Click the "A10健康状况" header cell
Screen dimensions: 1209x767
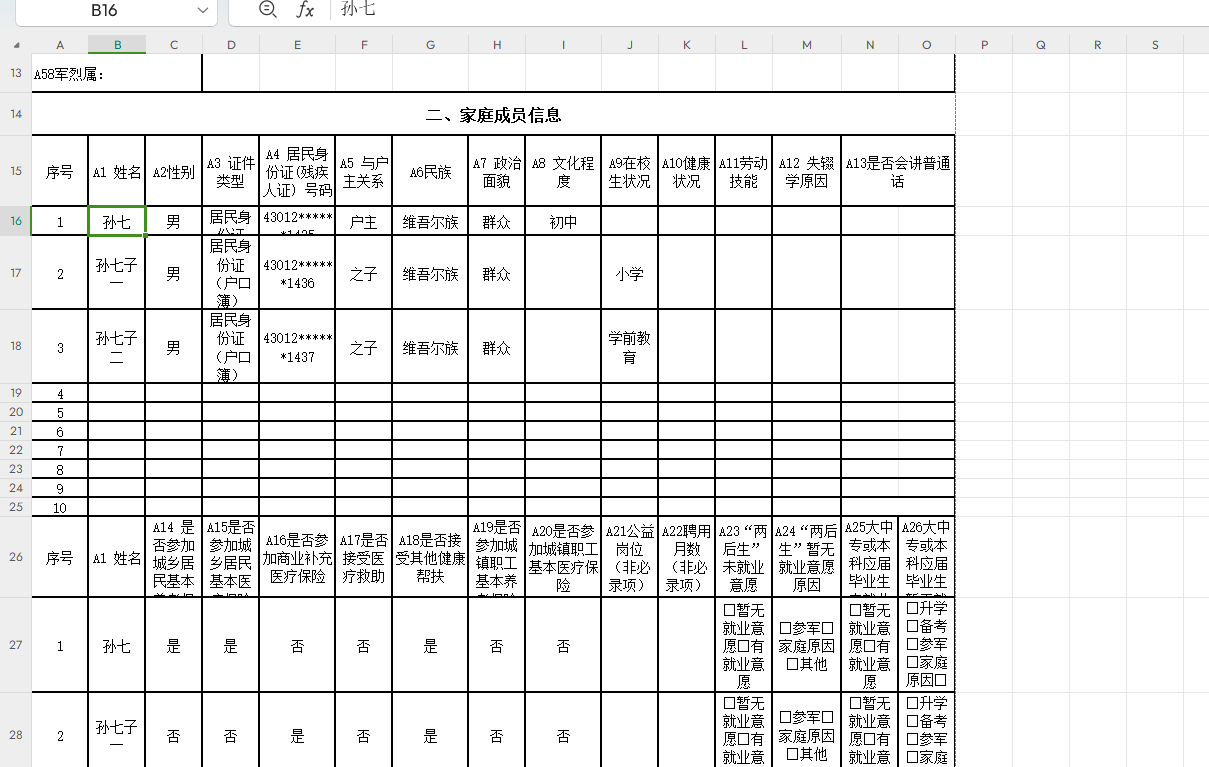pos(686,171)
